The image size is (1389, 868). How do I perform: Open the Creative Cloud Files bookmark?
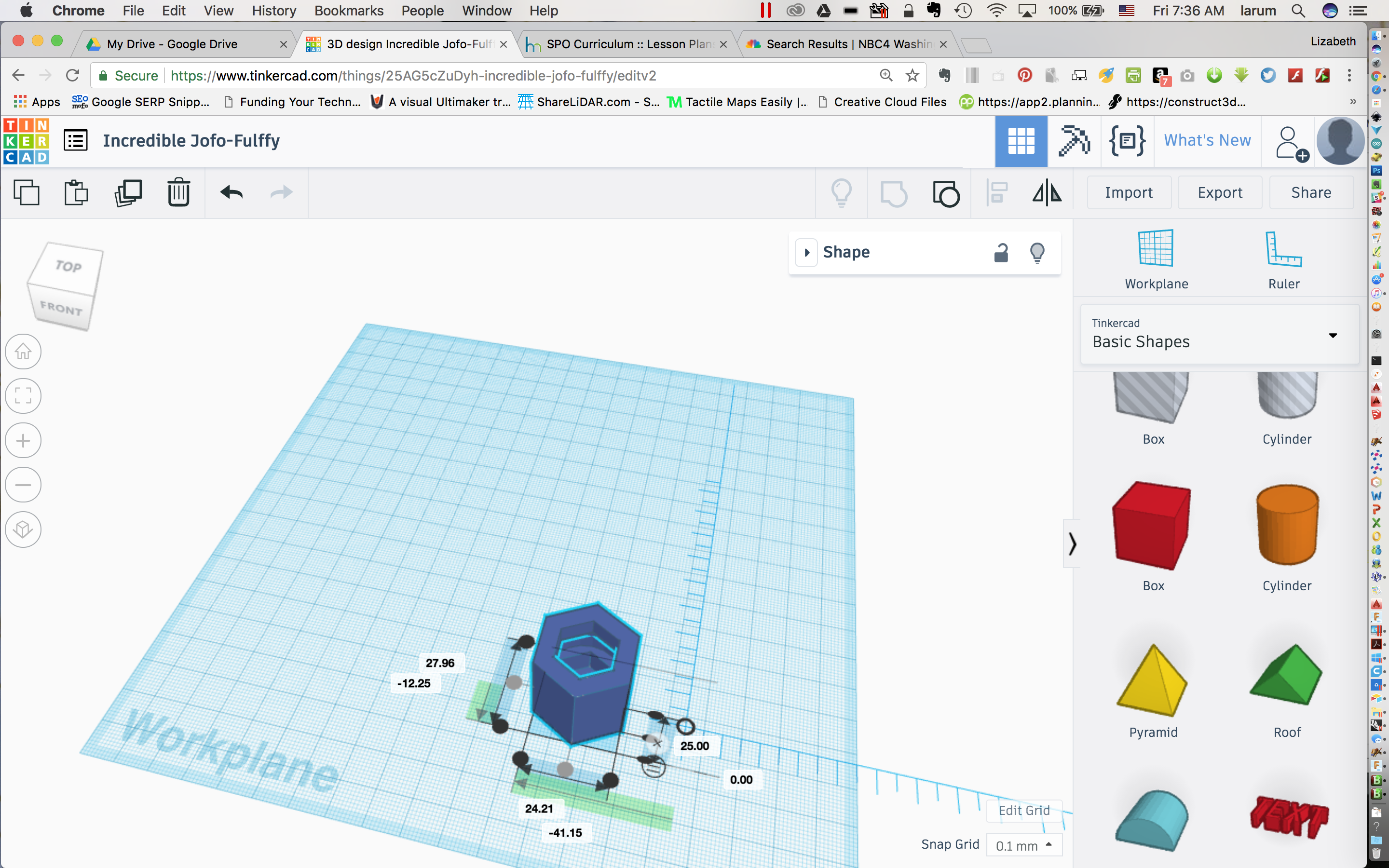coord(882,102)
